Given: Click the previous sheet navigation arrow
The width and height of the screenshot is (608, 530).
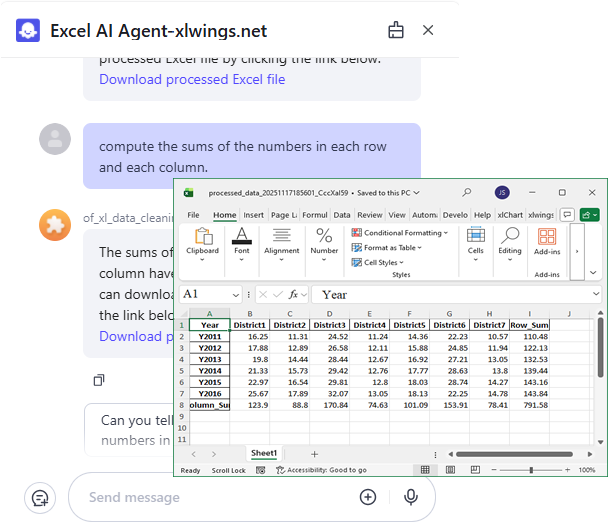Looking at the screenshot, I should tap(193, 454).
